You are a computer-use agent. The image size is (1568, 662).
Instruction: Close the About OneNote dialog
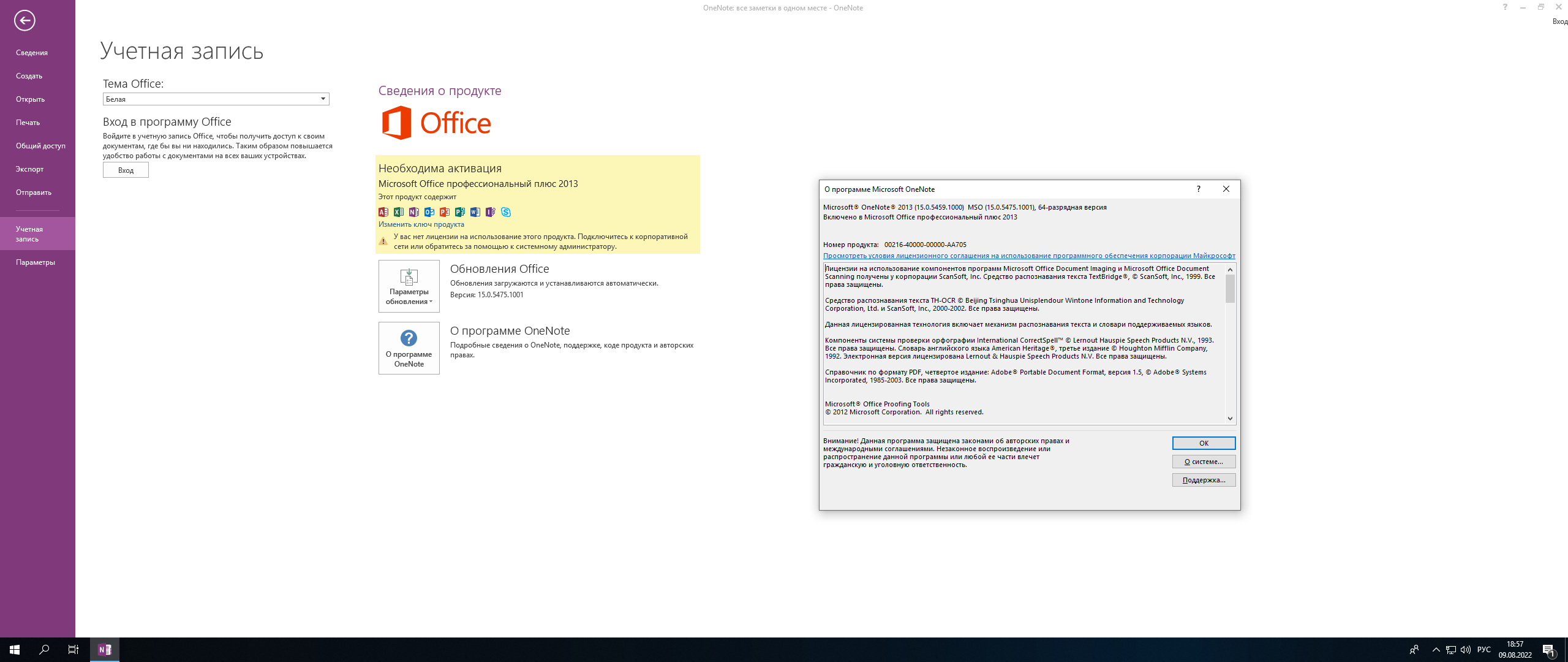pos(1226,189)
